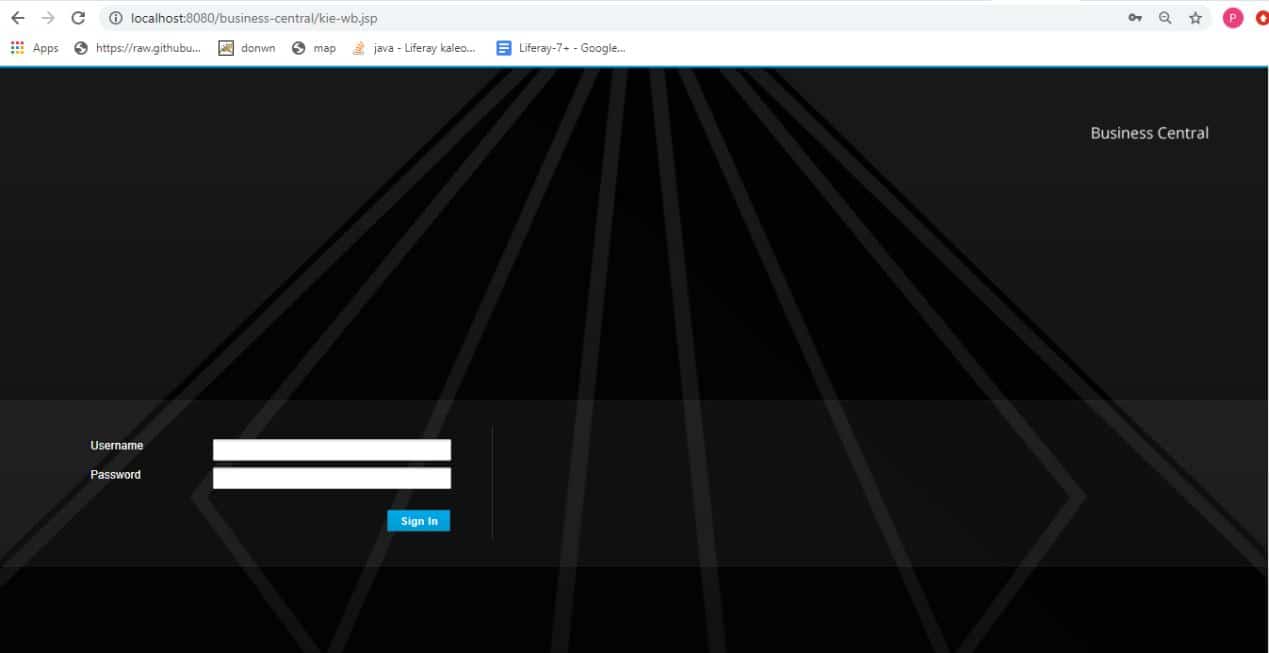Click the zoom magnifier icon in address bar
The width and height of the screenshot is (1269, 653).
1165,18
